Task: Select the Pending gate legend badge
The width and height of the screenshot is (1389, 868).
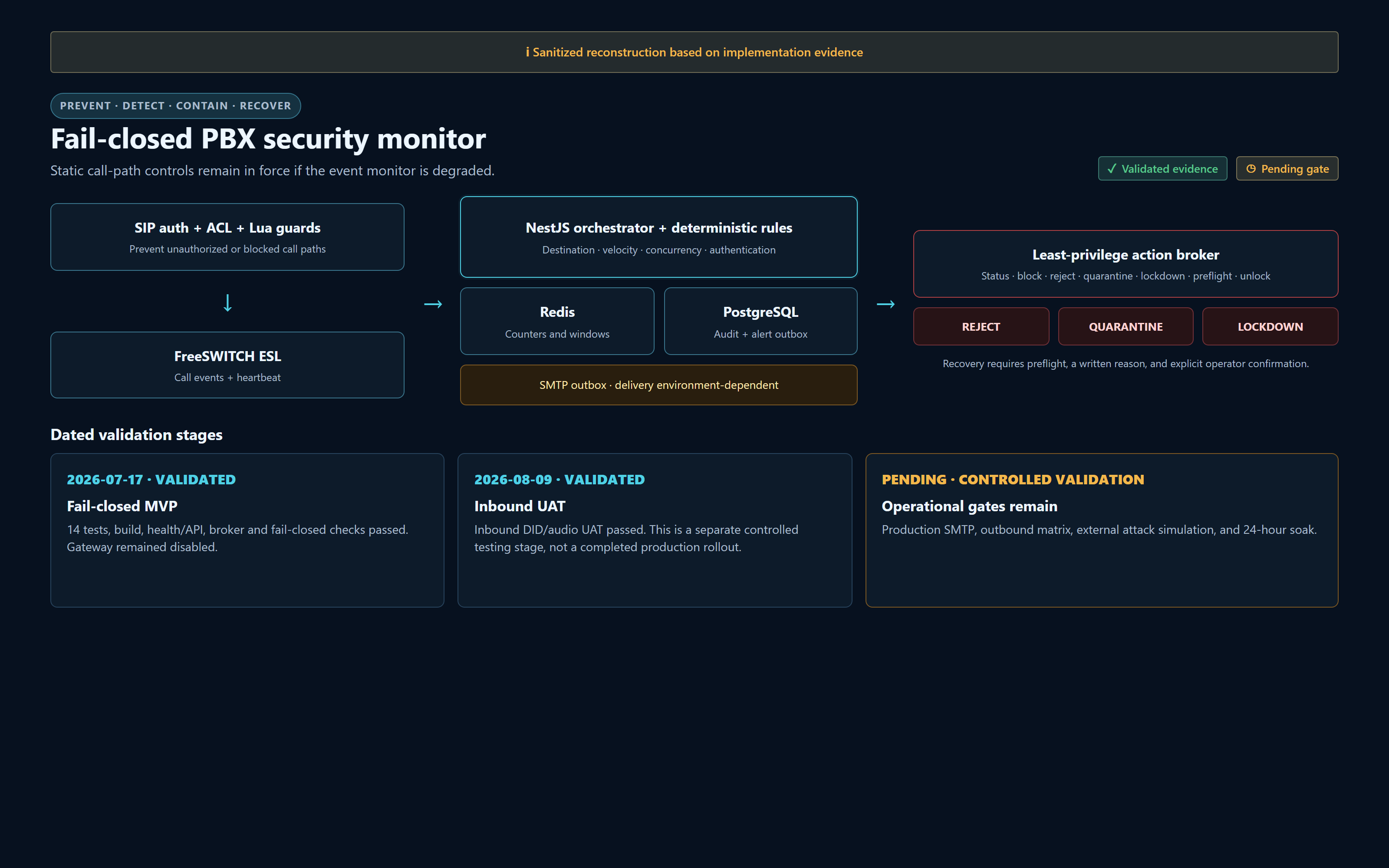Action: [1287, 169]
